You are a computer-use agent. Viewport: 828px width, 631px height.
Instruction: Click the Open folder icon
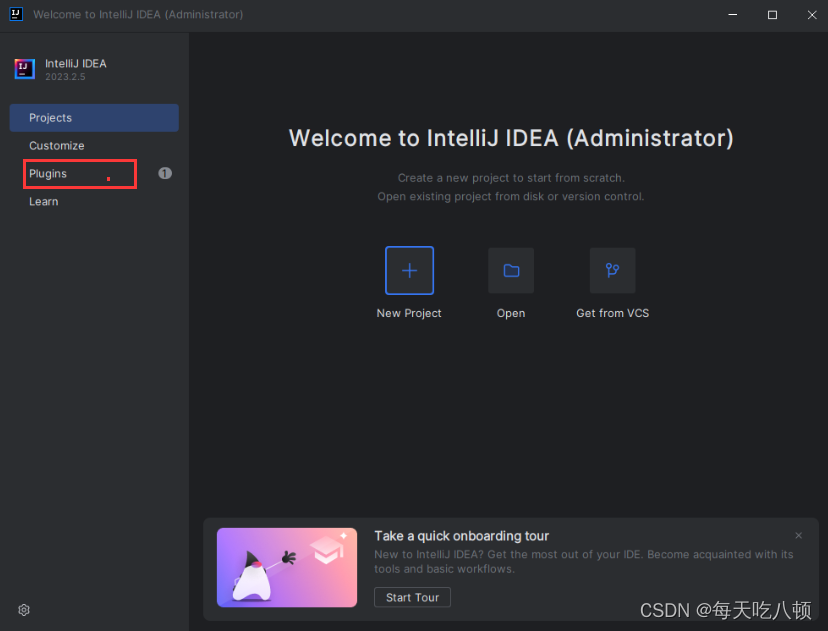pyautogui.click(x=511, y=270)
